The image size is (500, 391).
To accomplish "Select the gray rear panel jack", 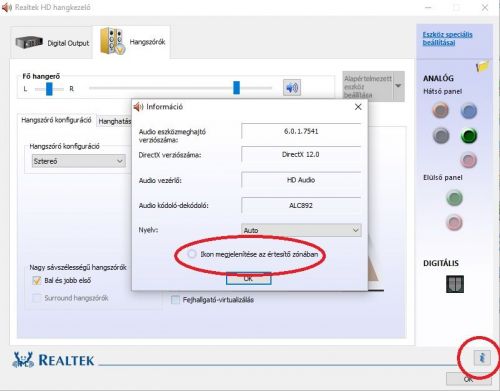I will (x=441, y=136).
